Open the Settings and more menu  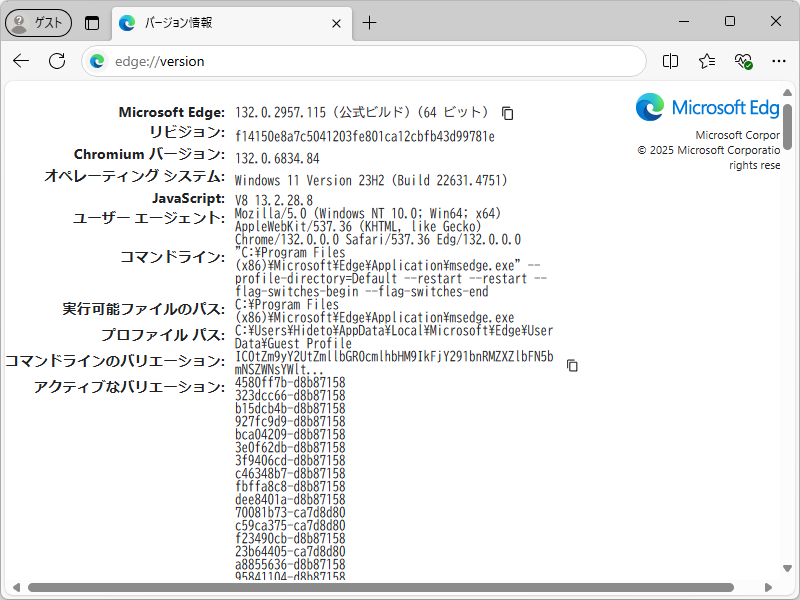point(779,61)
